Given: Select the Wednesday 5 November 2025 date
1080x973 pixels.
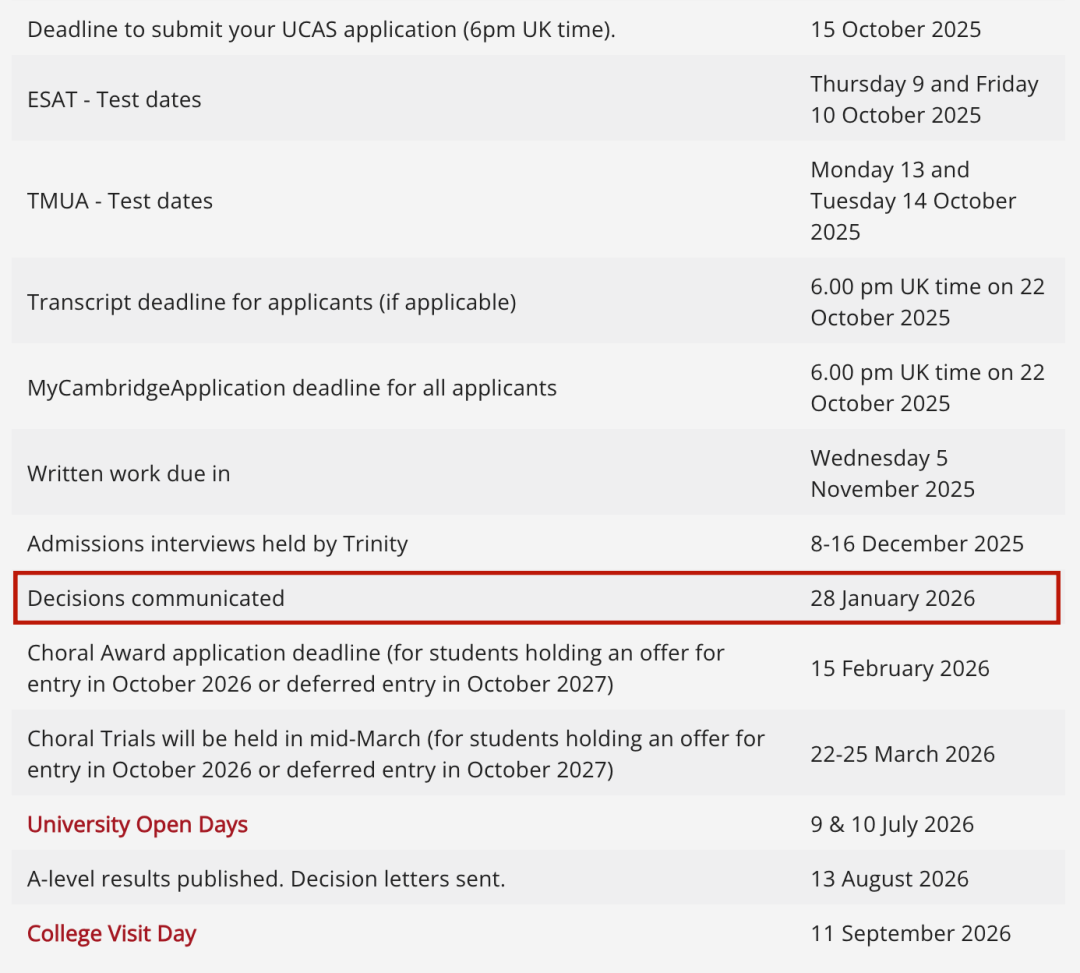Looking at the screenshot, I should [x=892, y=474].
